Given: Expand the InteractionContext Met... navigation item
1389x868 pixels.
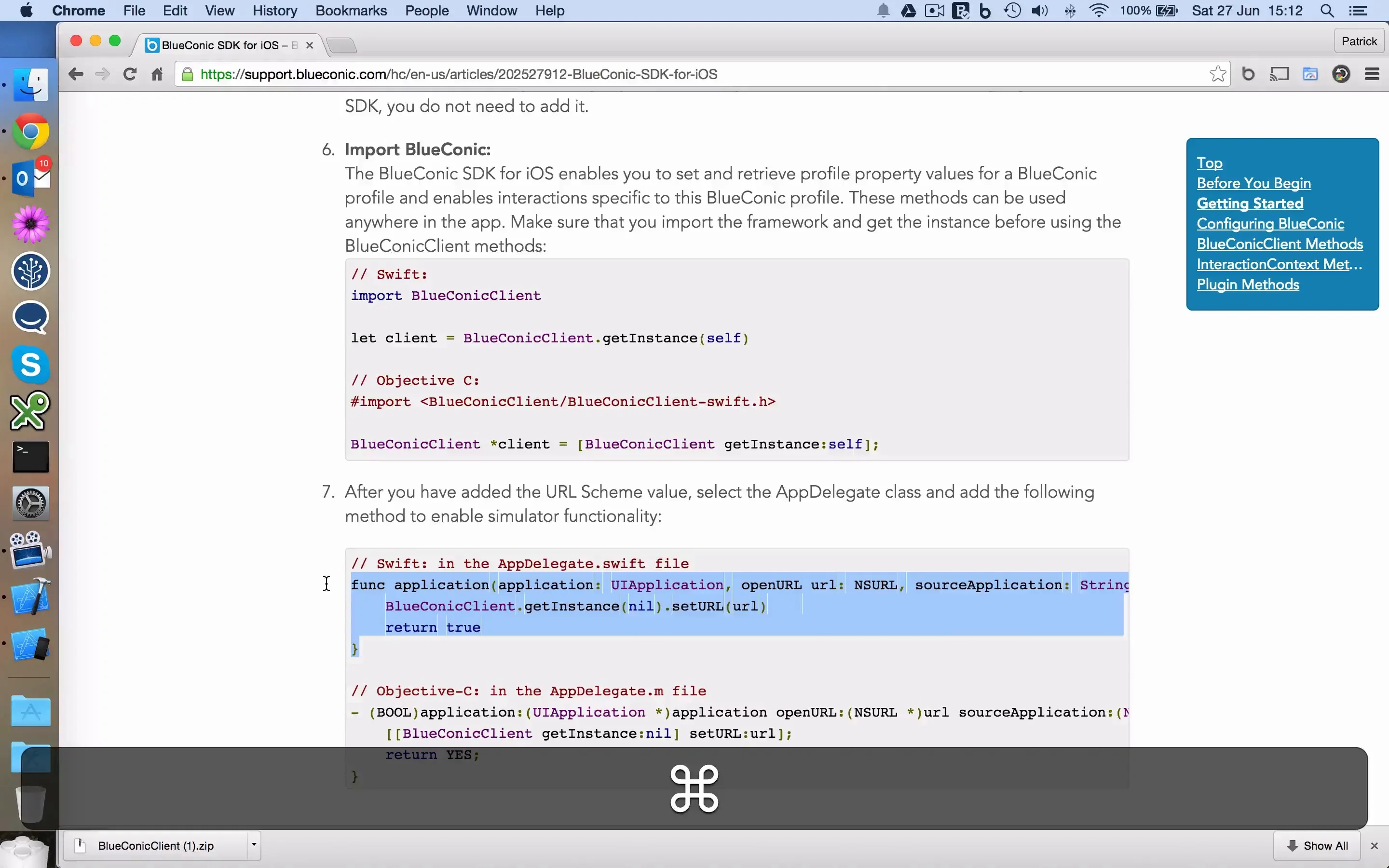Looking at the screenshot, I should pos(1280,264).
